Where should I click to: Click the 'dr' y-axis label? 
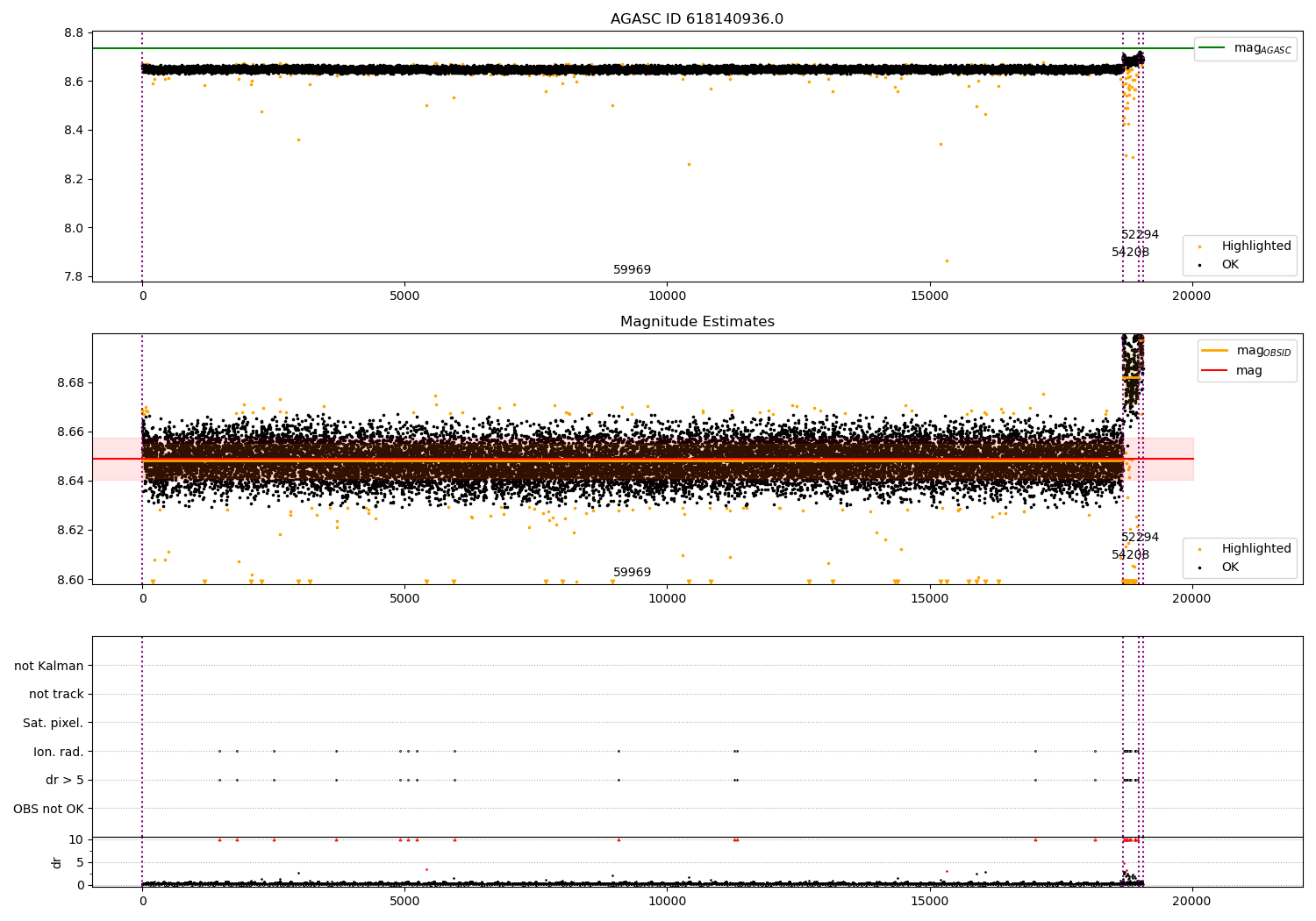pyautogui.click(x=57, y=862)
